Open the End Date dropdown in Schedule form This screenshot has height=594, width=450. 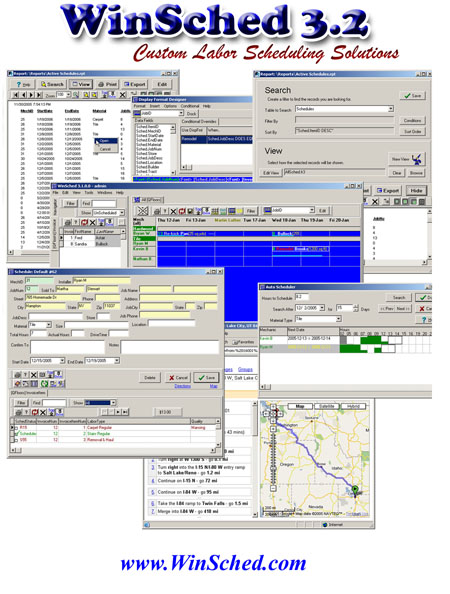point(117,361)
